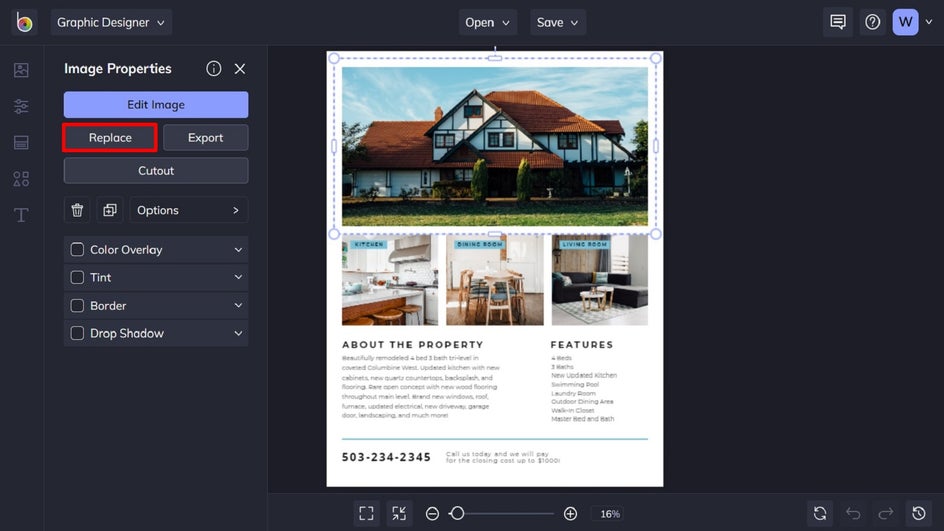Click the FEATURES heading text
The image size is (944, 531).
582,344
